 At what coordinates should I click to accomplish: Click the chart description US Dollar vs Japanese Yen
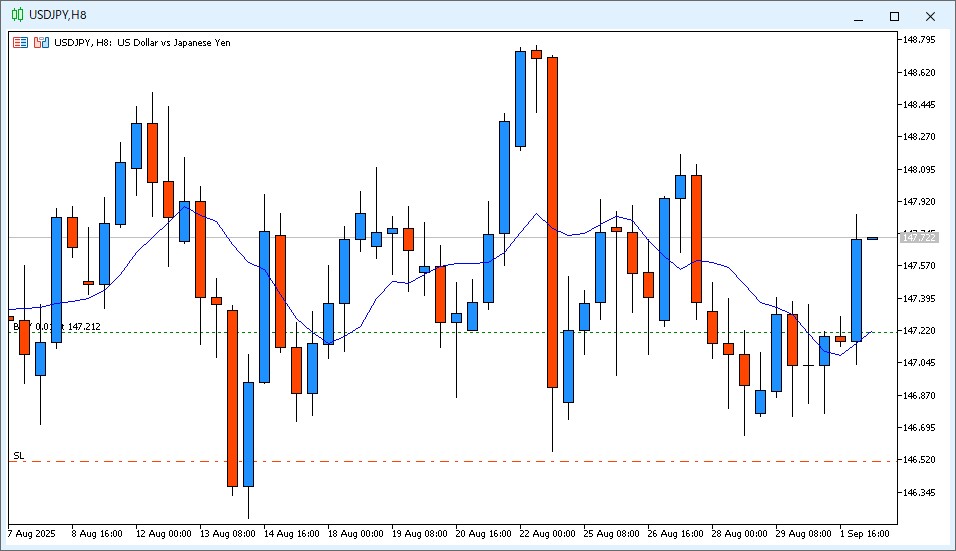click(x=174, y=43)
